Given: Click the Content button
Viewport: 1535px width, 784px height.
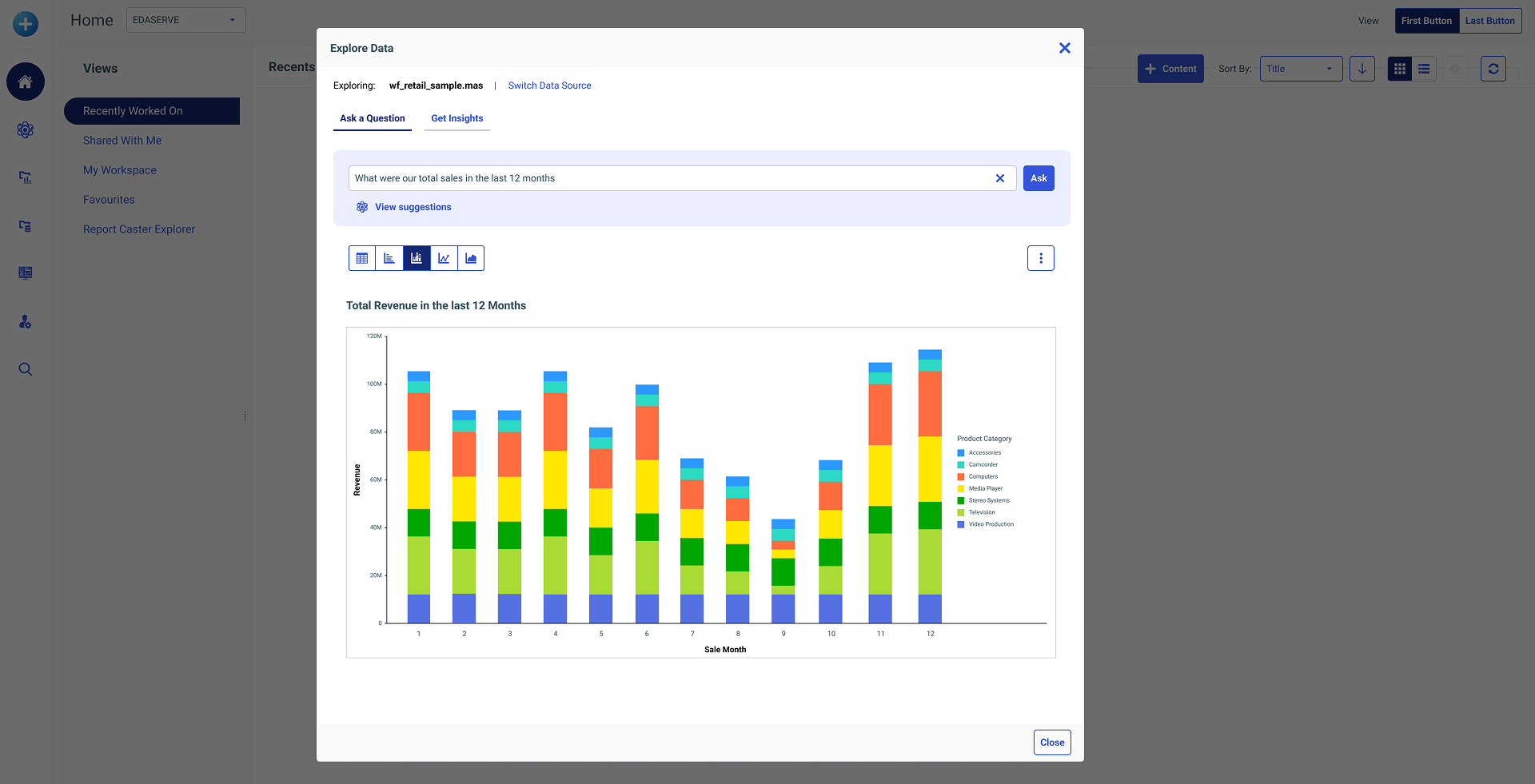Looking at the screenshot, I should pyautogui.click(x=1170, y=69).
